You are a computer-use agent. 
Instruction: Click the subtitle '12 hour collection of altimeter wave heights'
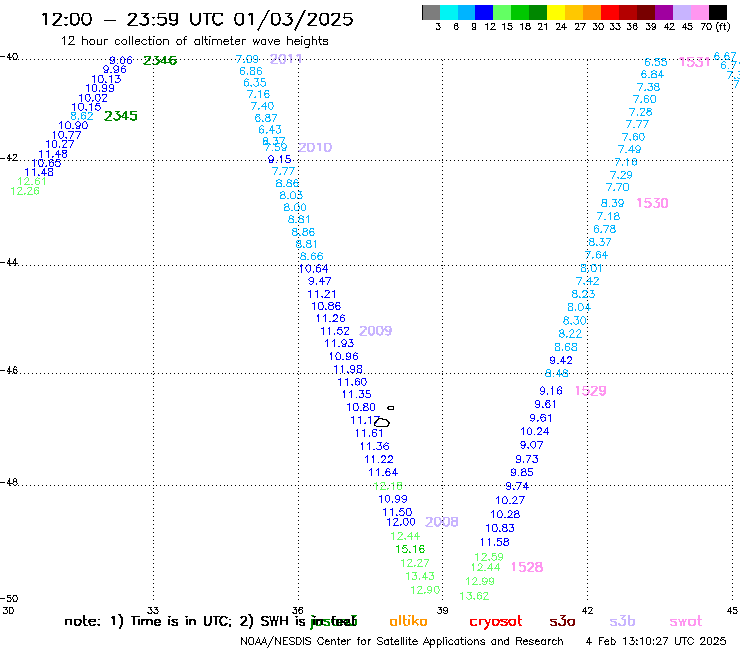194,41
